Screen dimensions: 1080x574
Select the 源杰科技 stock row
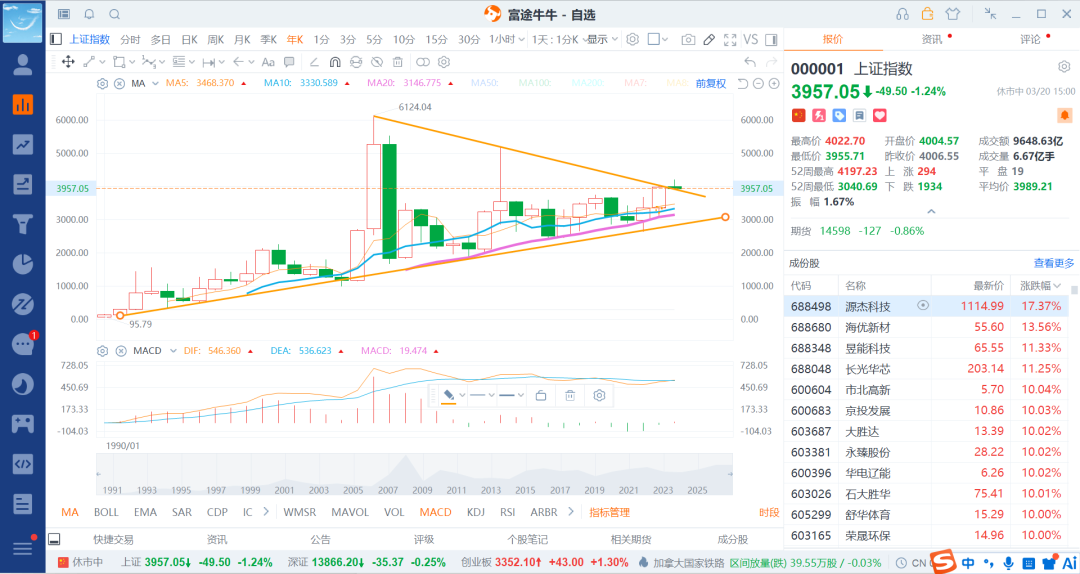tap(867, 306)
